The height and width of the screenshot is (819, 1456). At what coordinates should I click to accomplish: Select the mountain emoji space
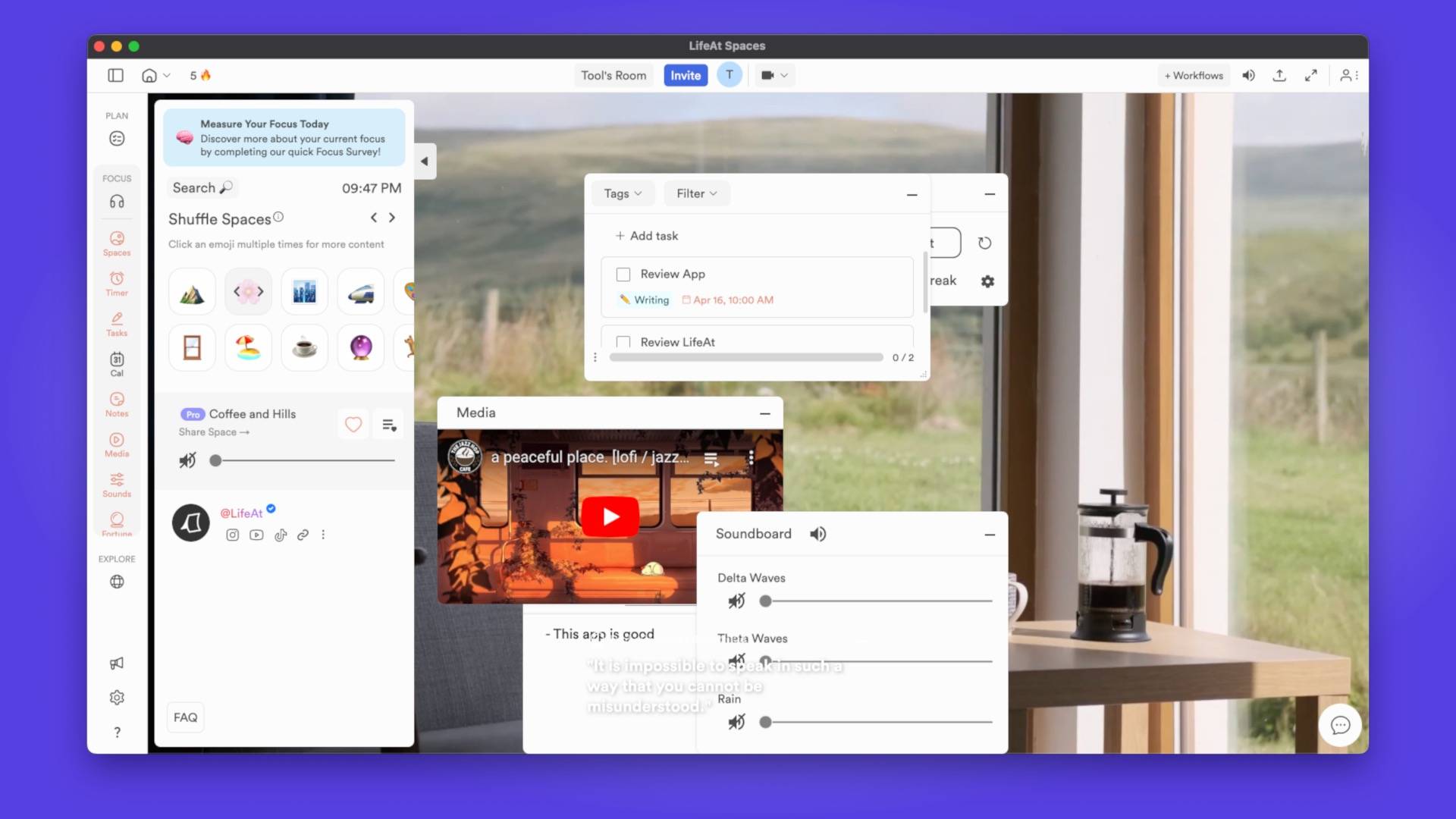point(192,292)
